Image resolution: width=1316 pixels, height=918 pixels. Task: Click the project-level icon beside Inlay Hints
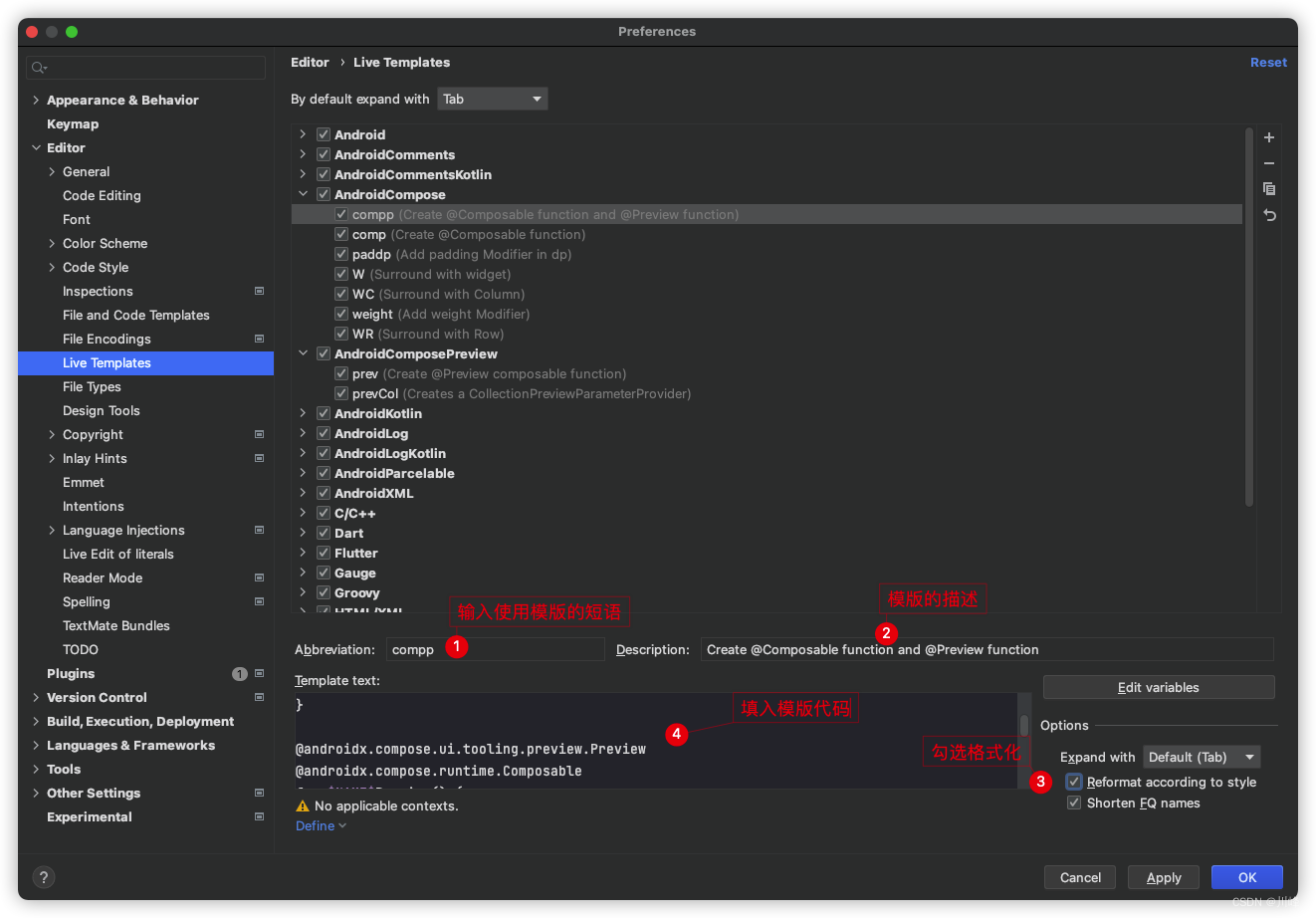click(260, 458)
